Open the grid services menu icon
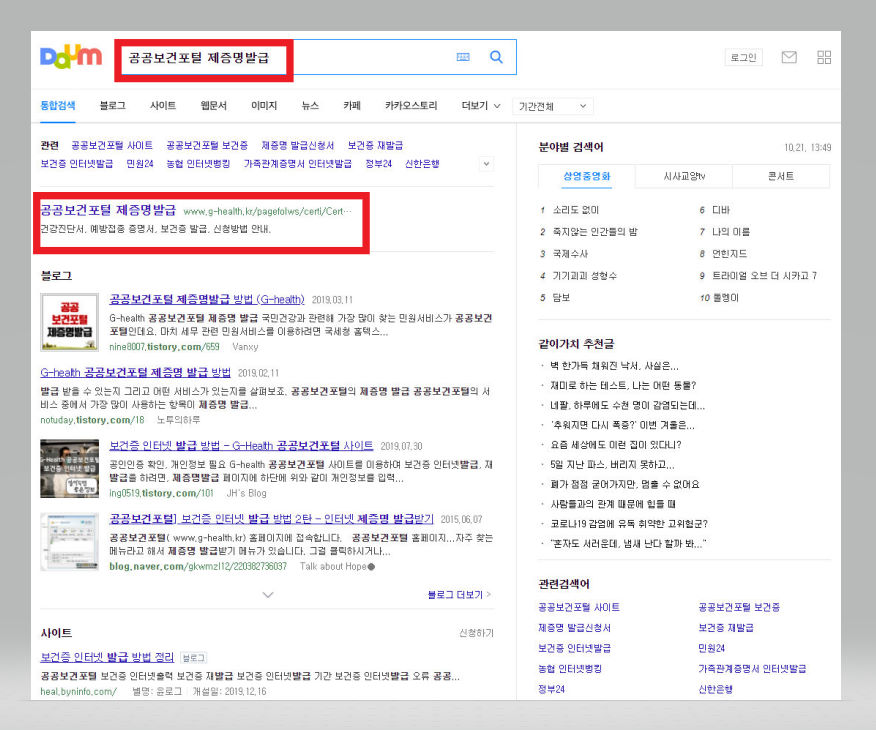This screenshot has width=876, height=730. (824, 57)
